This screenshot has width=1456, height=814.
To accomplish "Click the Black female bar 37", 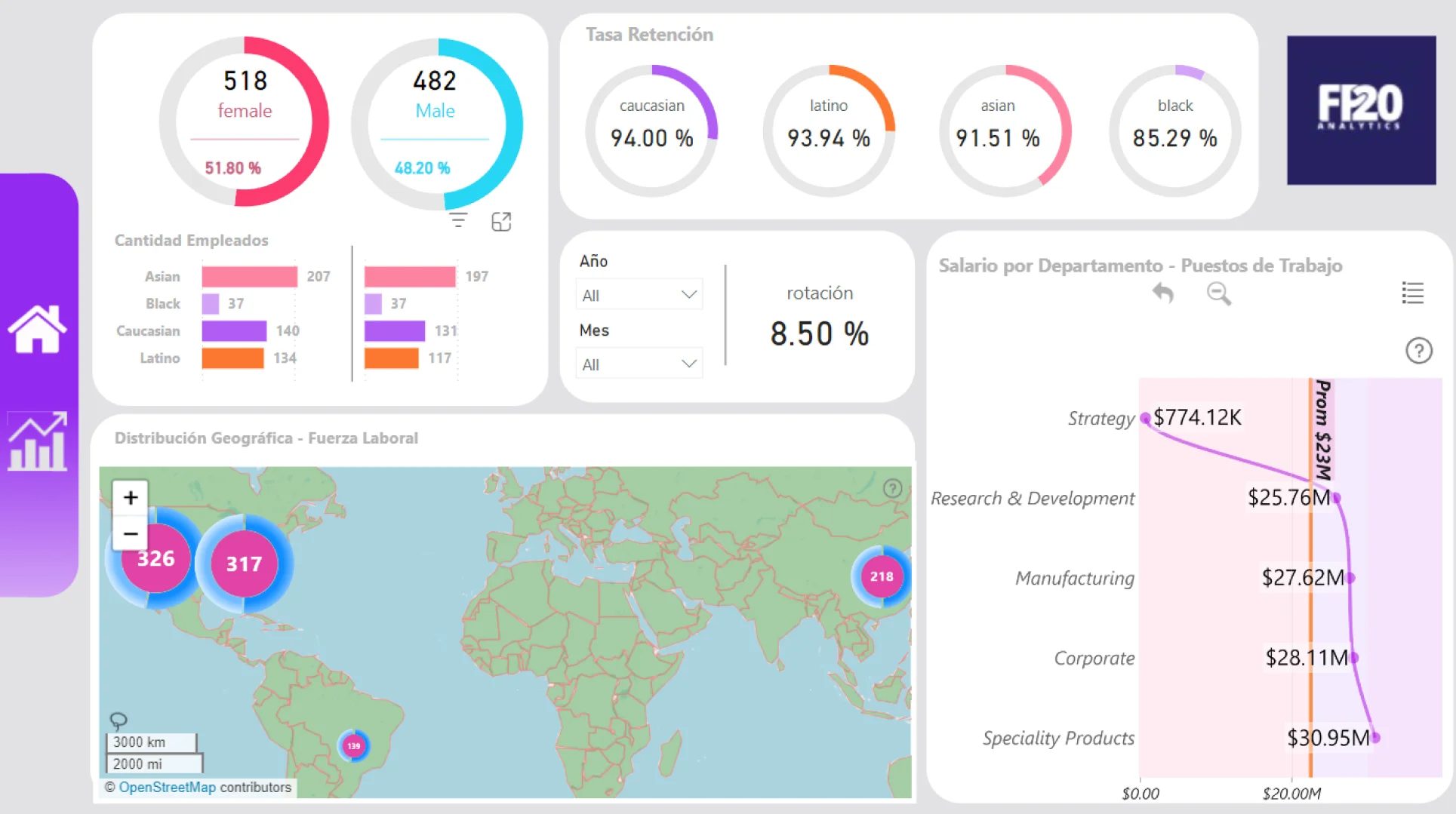I will (x=211, y=303).
